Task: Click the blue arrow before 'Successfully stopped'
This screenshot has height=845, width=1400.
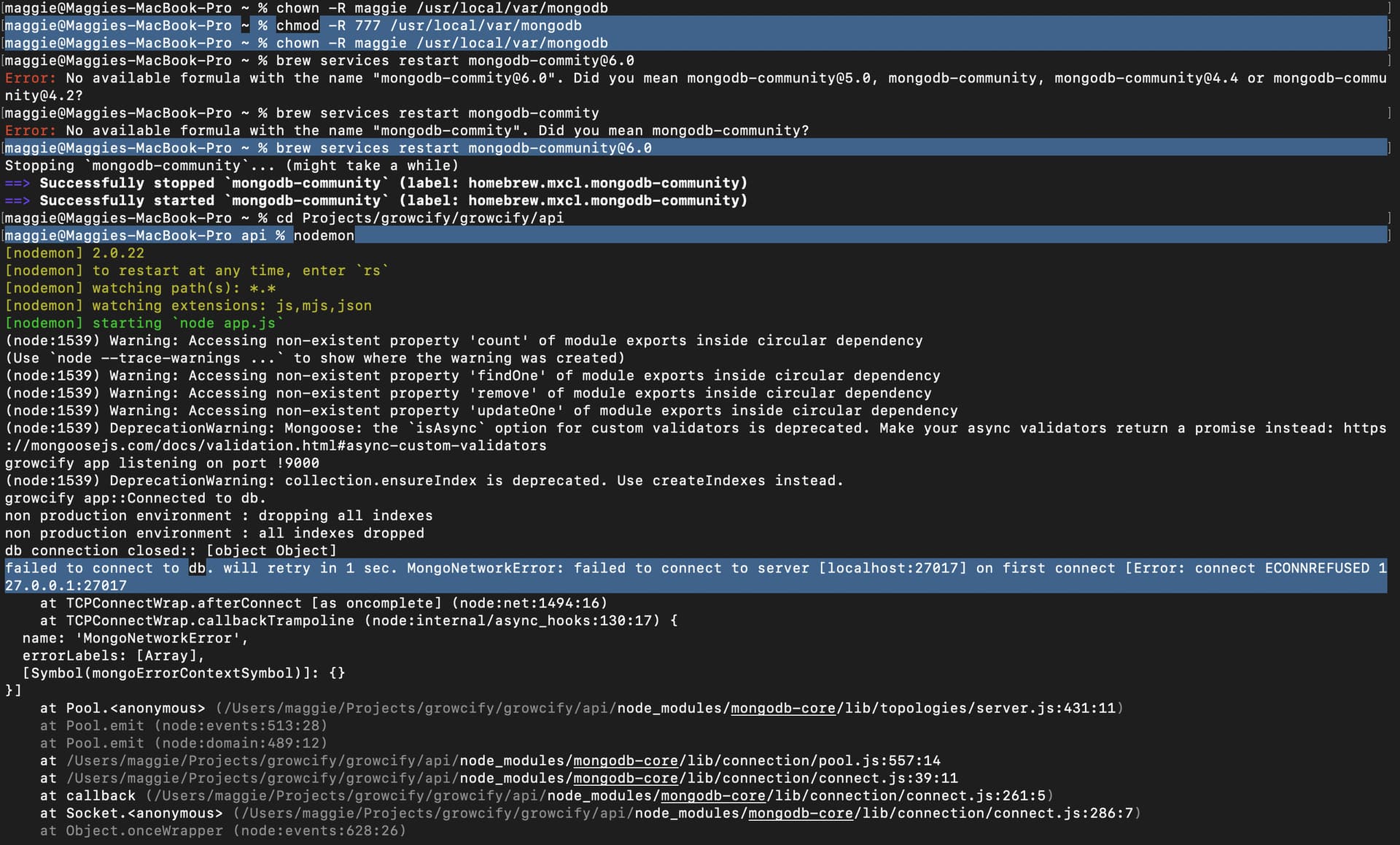Action: coord(17,183)
